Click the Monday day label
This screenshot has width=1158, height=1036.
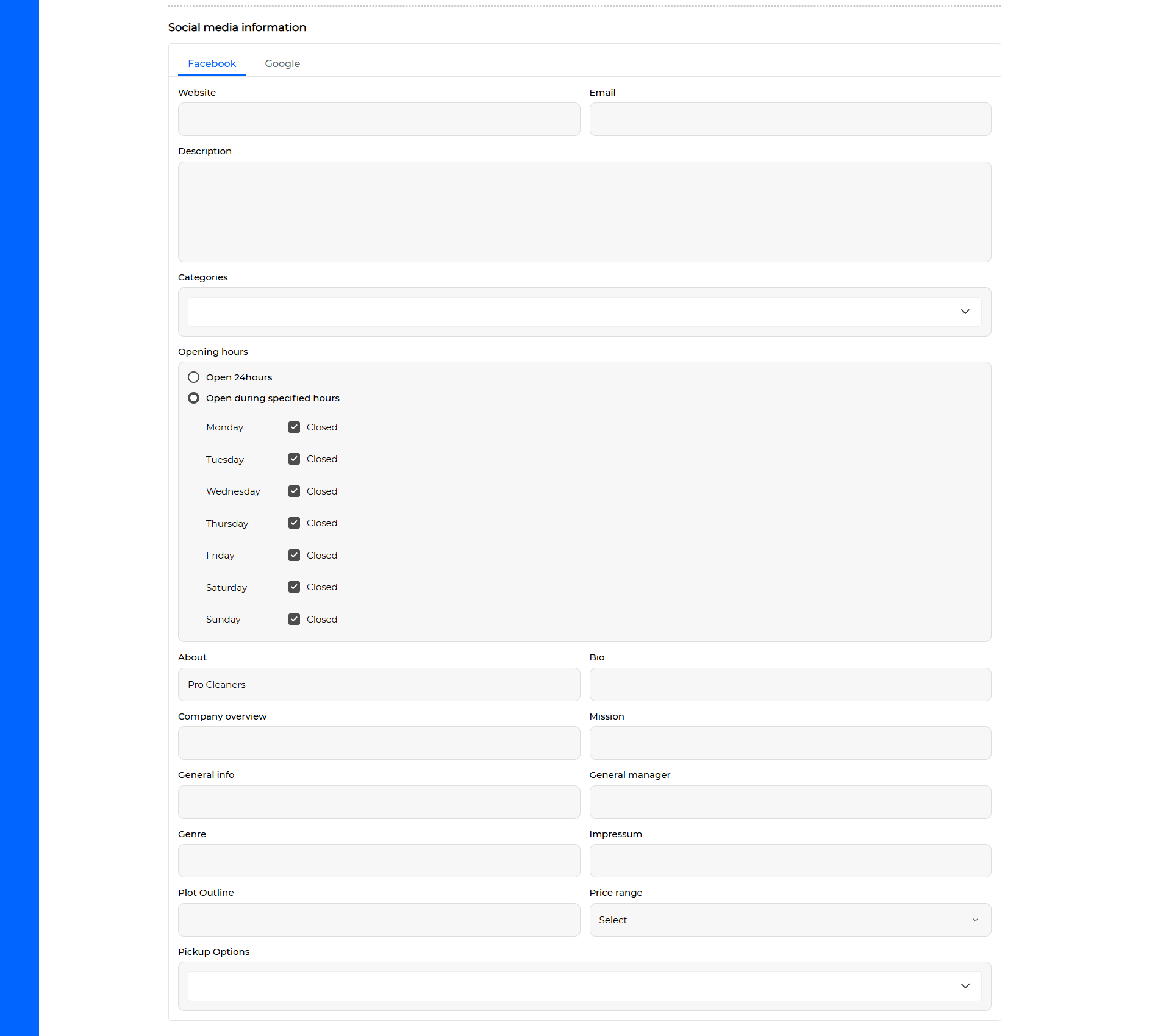pyautogui.click(x=224, y=427)
